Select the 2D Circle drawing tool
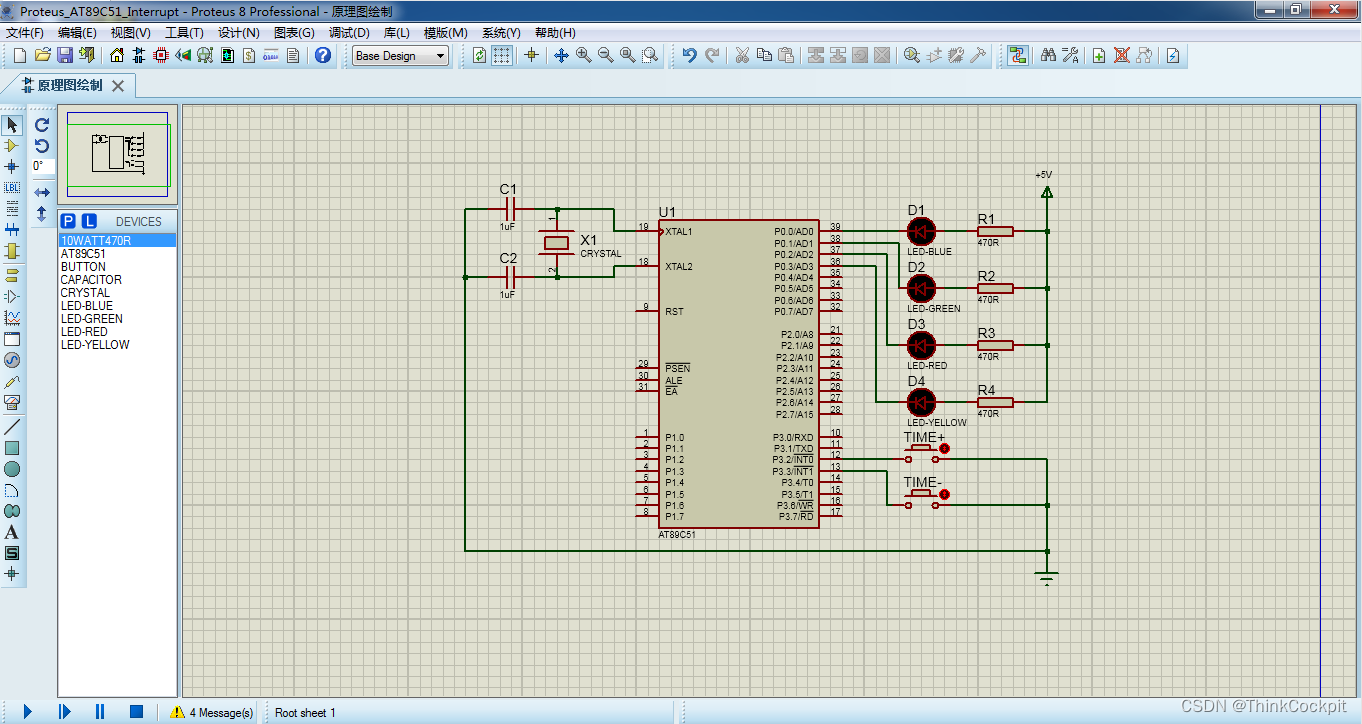 [x=12, y=469]
